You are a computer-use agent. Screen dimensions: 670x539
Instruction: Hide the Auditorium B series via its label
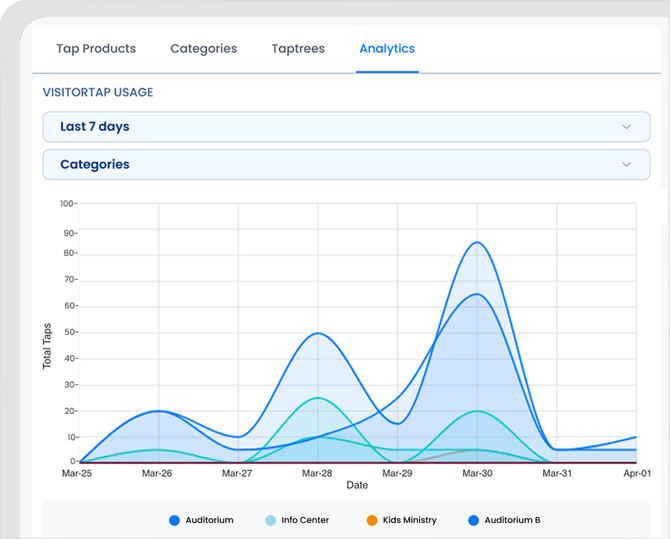512,520
